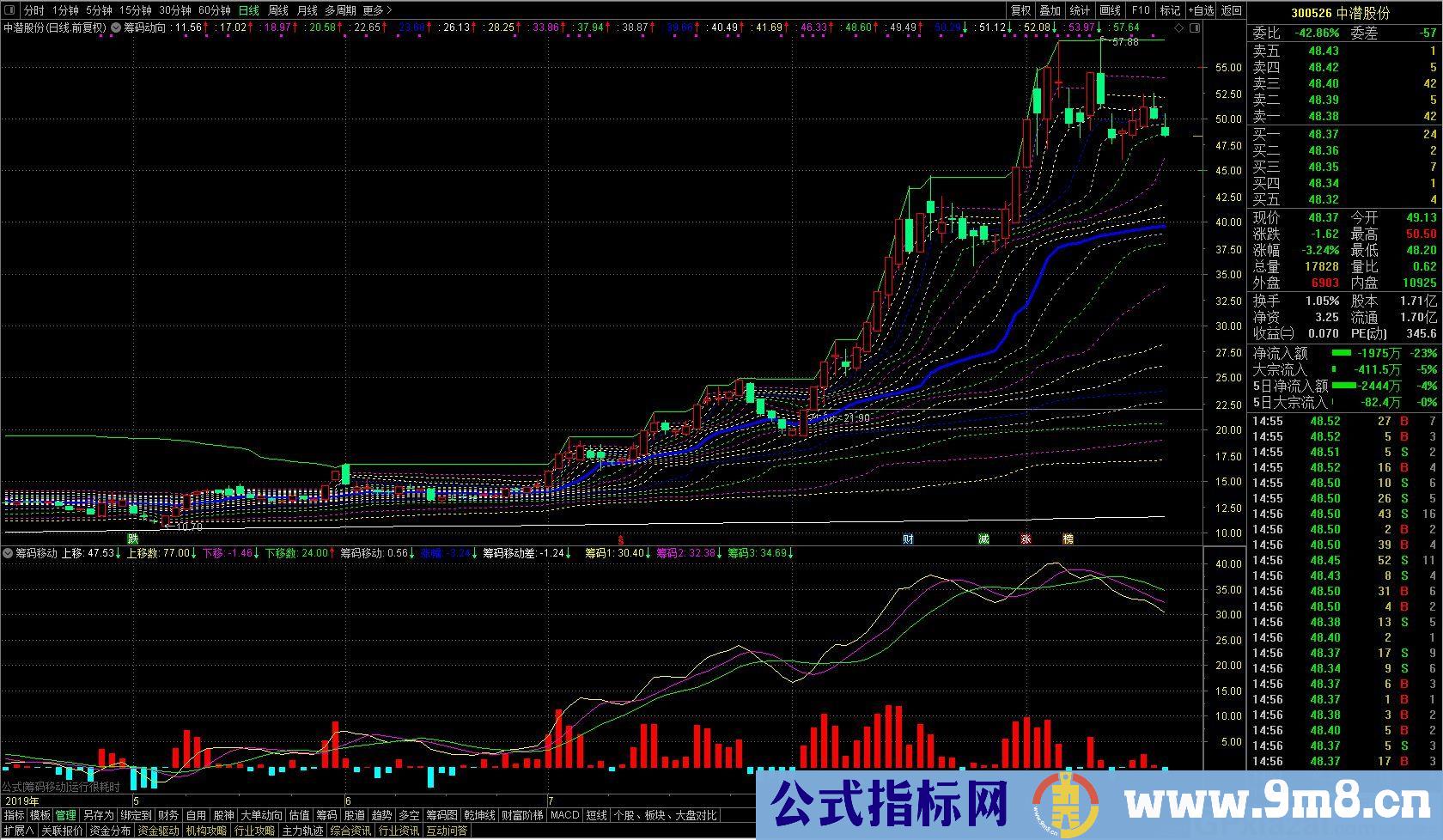Click the +自选 button
This screenshot has width=1443, height=840.
pos(1201,10)
